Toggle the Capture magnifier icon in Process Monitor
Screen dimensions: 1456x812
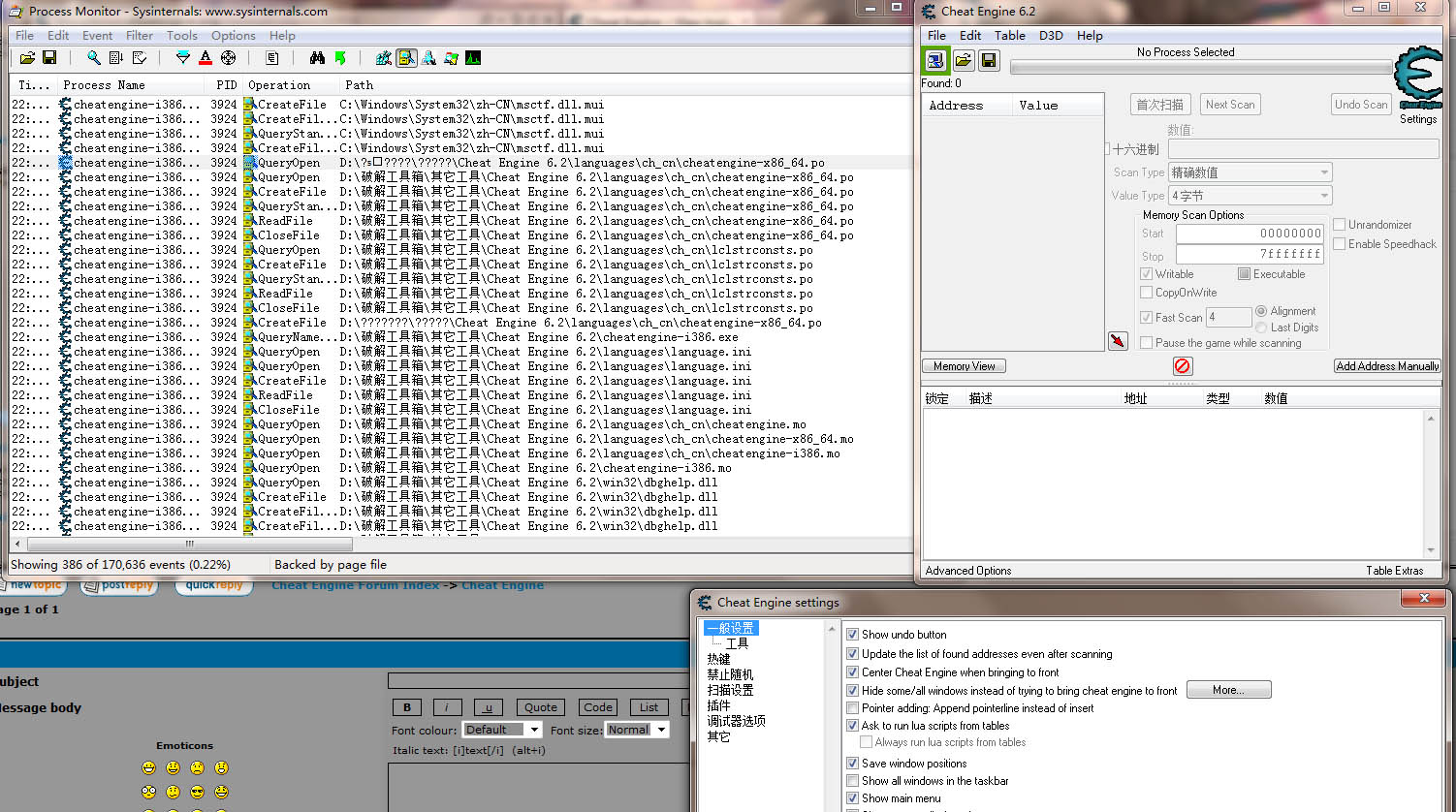click(93, 58)
